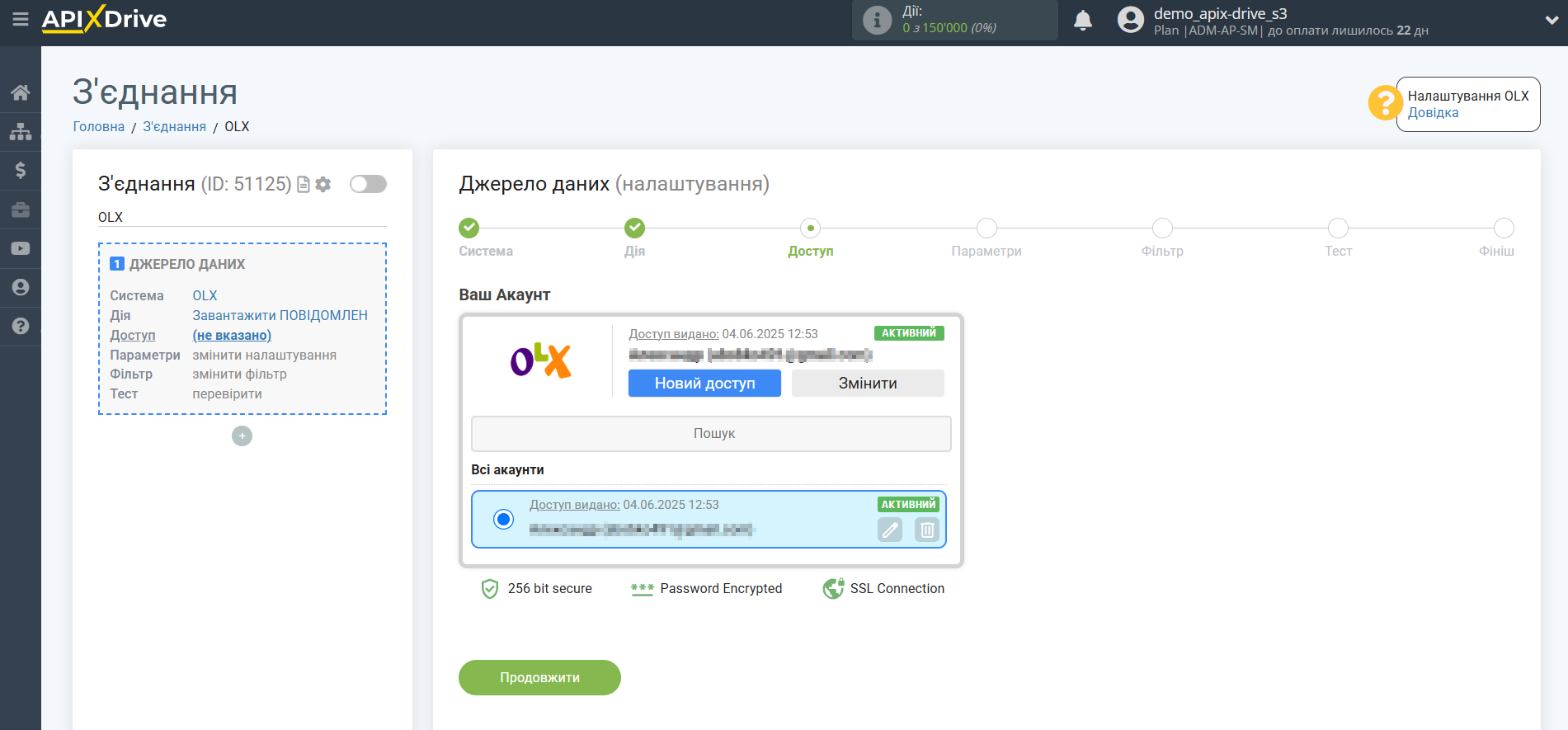The width and height of the screenshot is (1568, 730).
Task: Click the user avatar icon
Action: (1130, 20)
